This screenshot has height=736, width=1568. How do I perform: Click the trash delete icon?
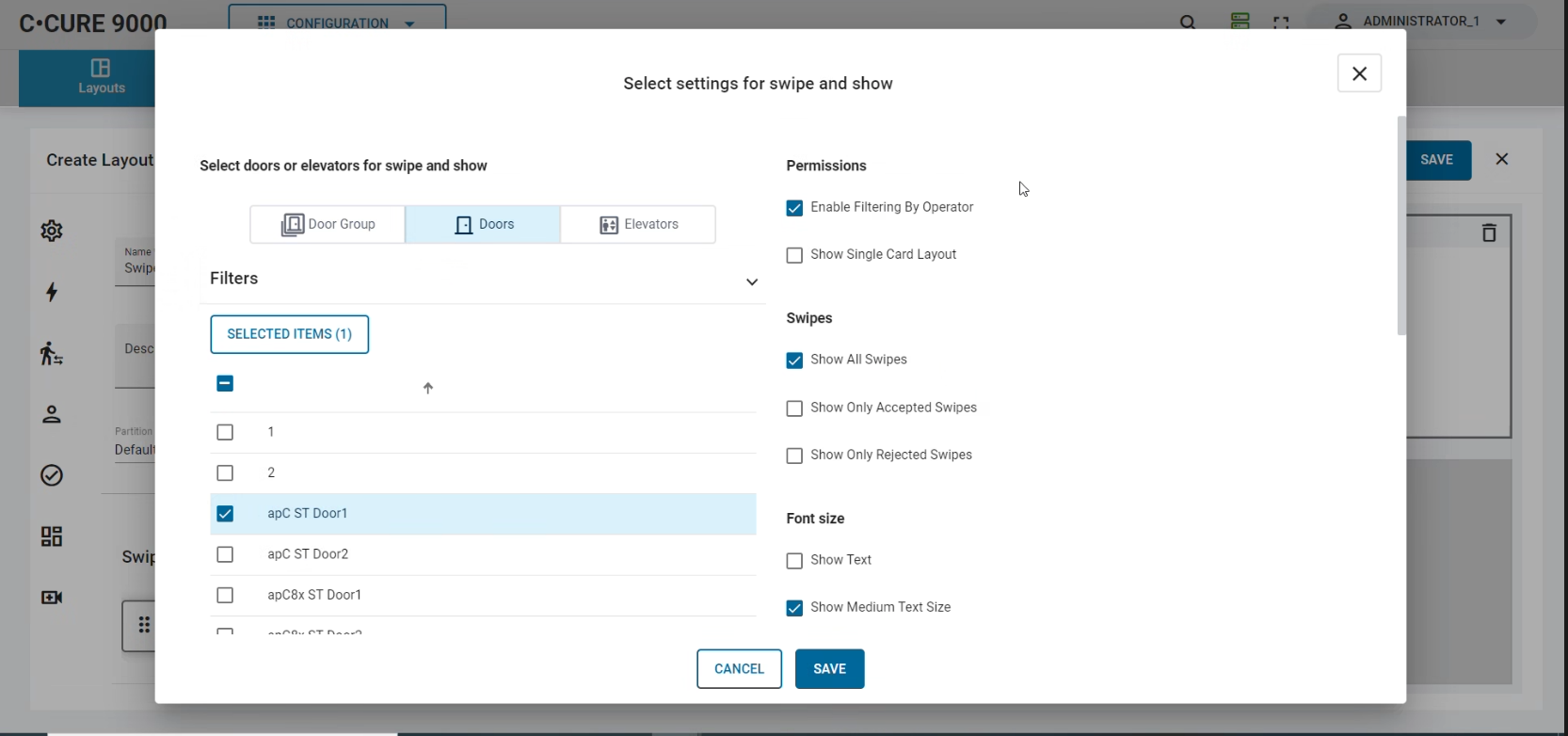[x=1489, y=232]
